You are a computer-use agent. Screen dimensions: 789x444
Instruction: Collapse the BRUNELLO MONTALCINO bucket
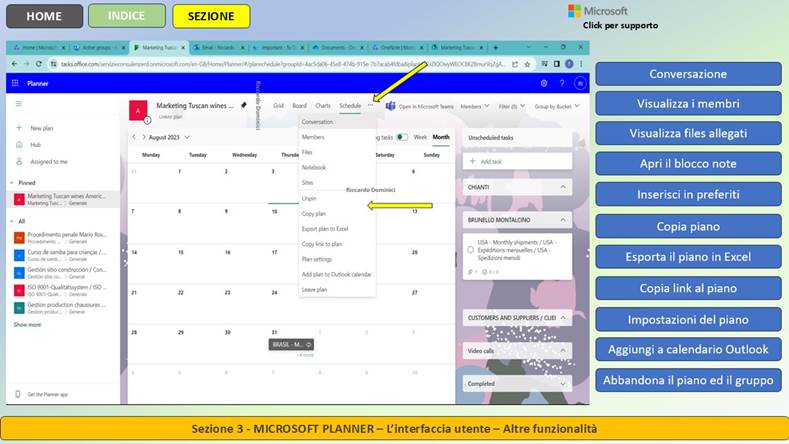pos(563,220)
